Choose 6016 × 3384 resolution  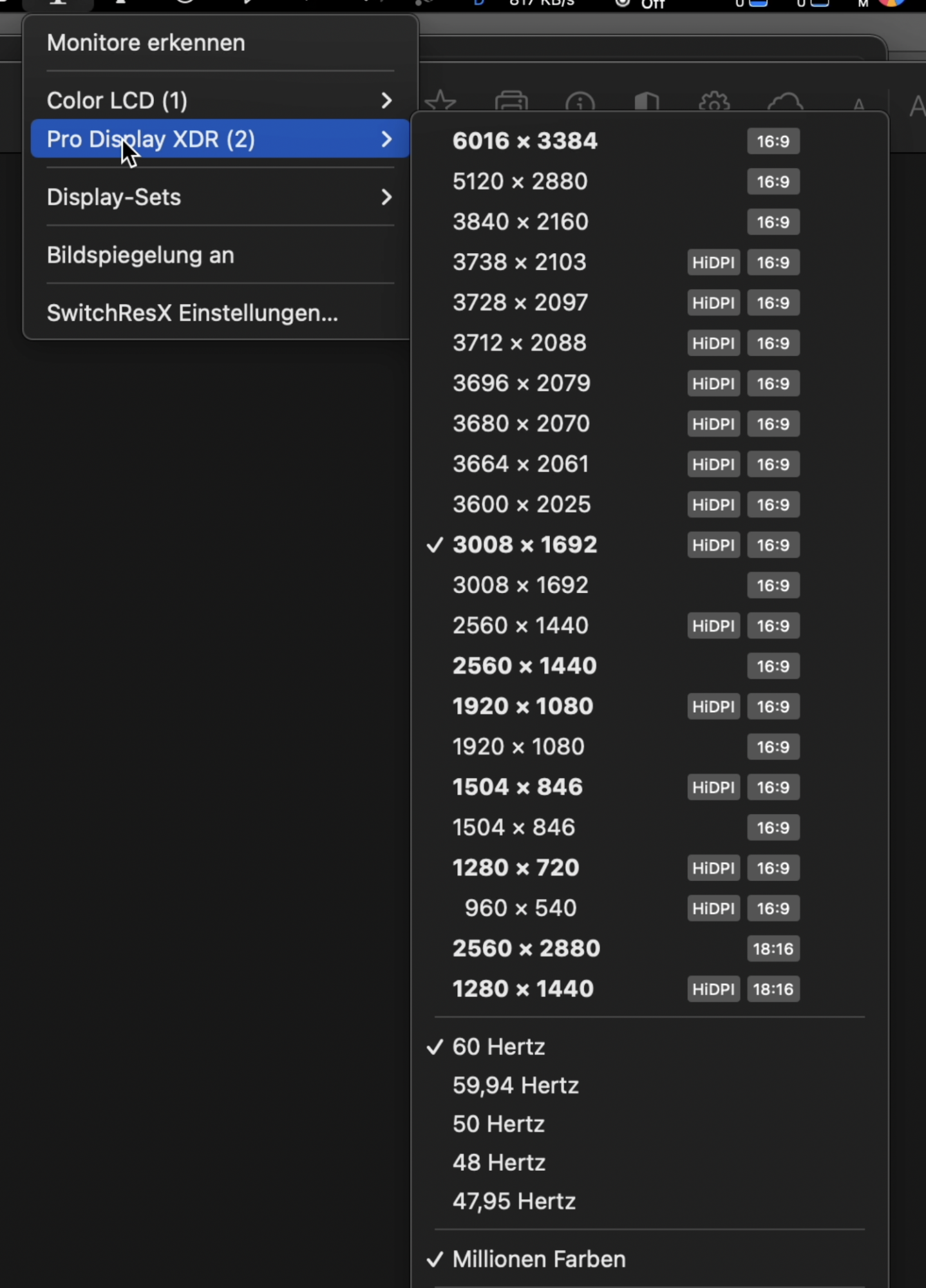(x=649, y=141)
